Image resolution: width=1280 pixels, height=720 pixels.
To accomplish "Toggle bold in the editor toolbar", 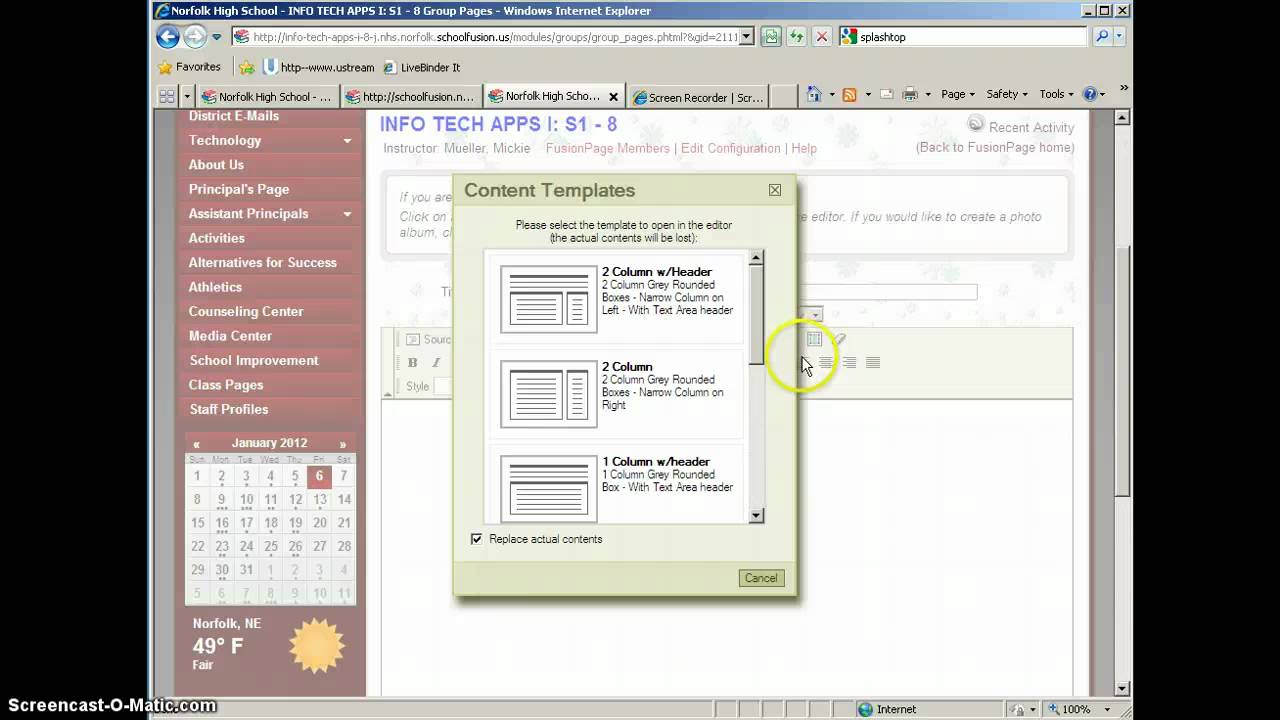I will pos(412,363).
